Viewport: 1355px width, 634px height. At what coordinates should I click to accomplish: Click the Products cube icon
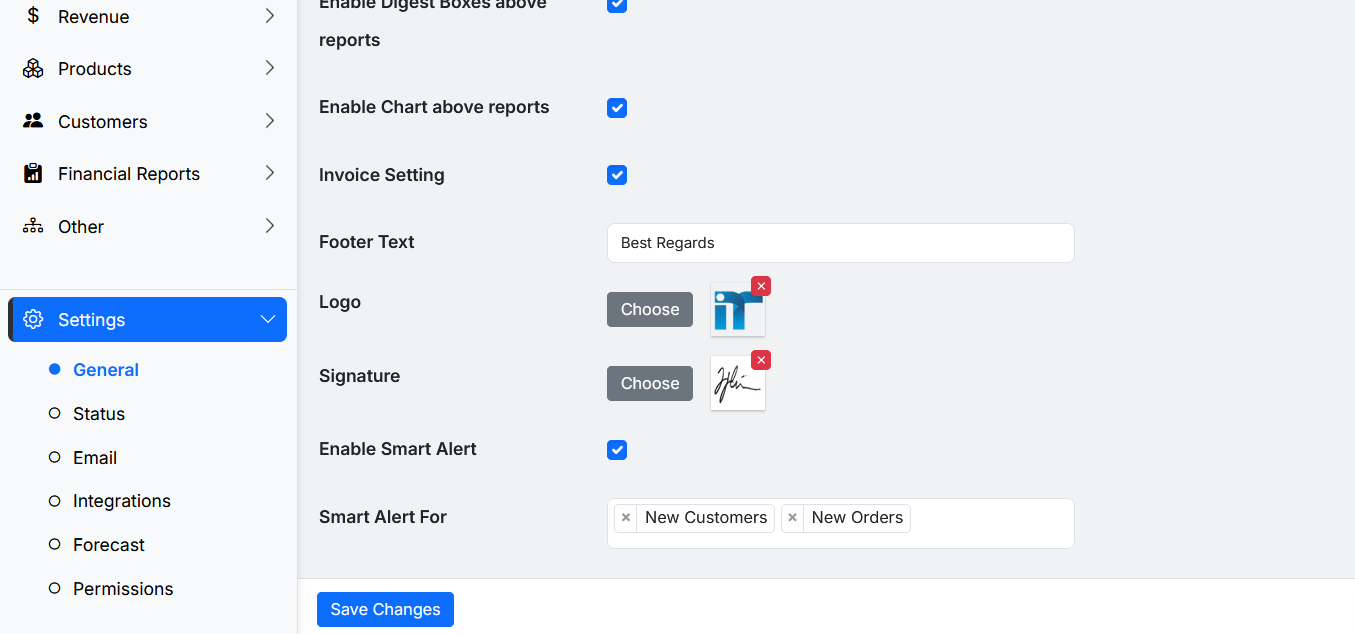point(31,68)
